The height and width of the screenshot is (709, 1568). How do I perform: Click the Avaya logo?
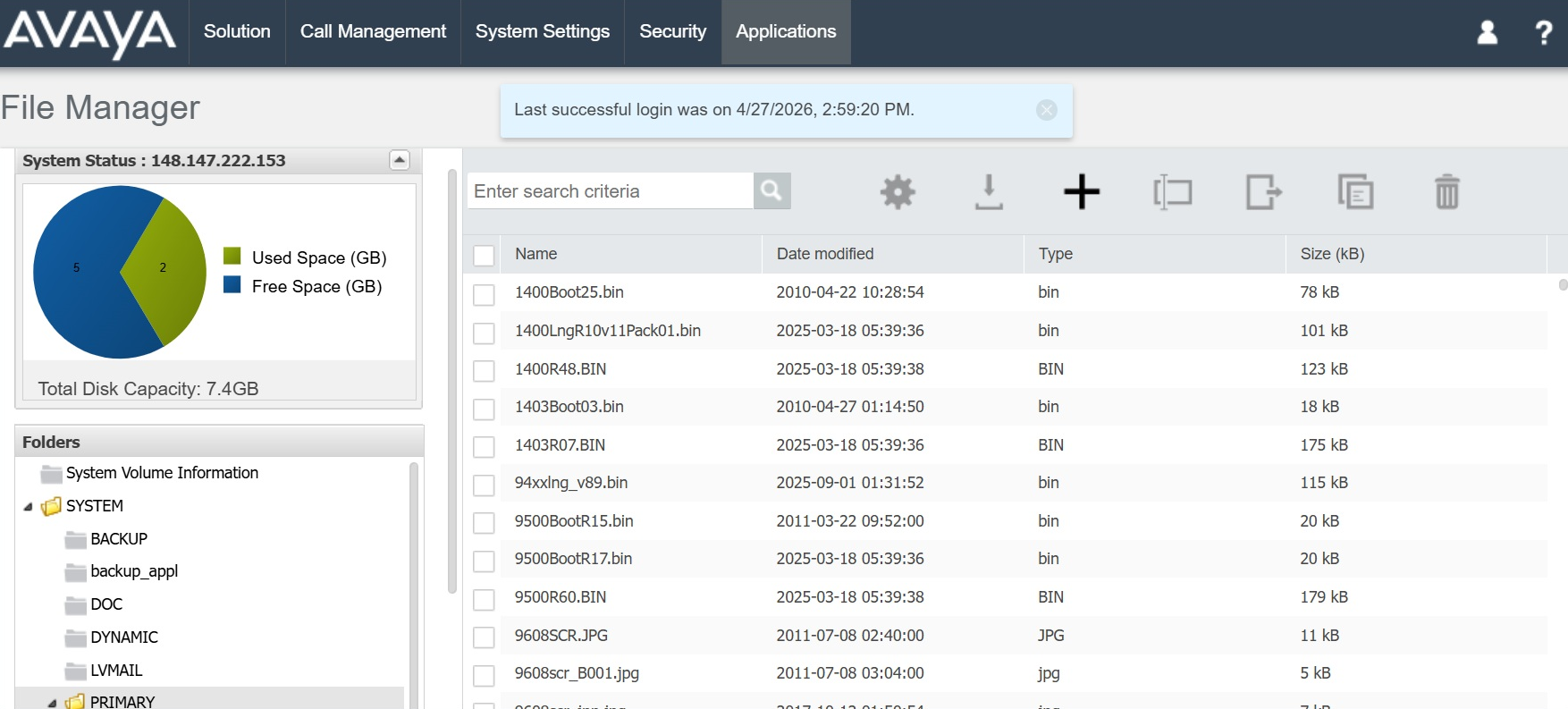coord(89,34)
